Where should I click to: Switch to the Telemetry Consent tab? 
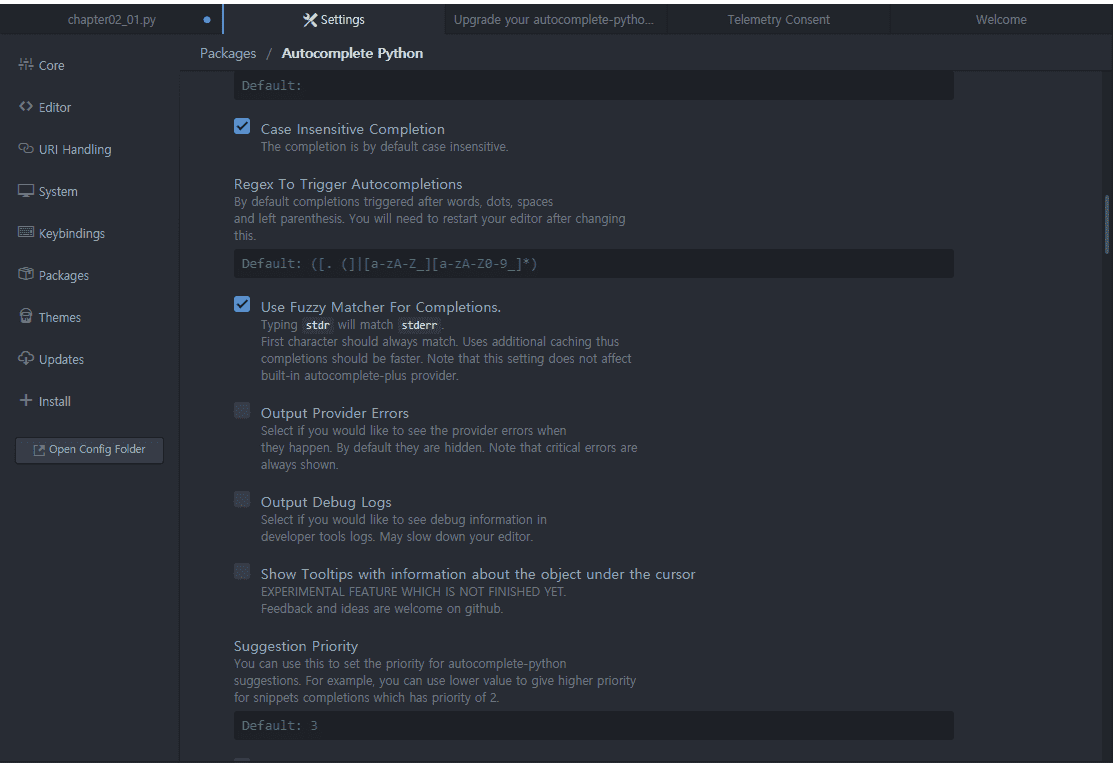(778, 20)
